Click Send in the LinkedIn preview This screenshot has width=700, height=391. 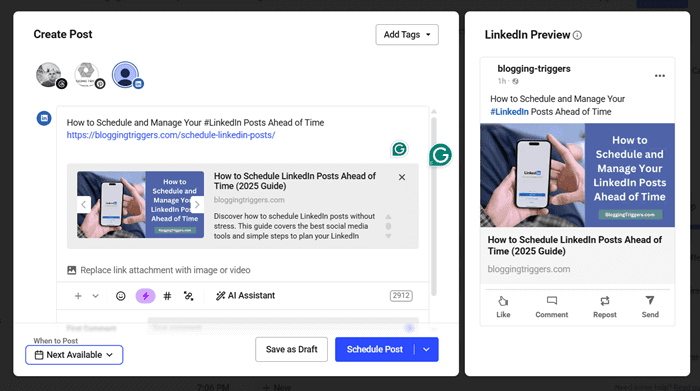pyautogui.click(x=650, y=307)
